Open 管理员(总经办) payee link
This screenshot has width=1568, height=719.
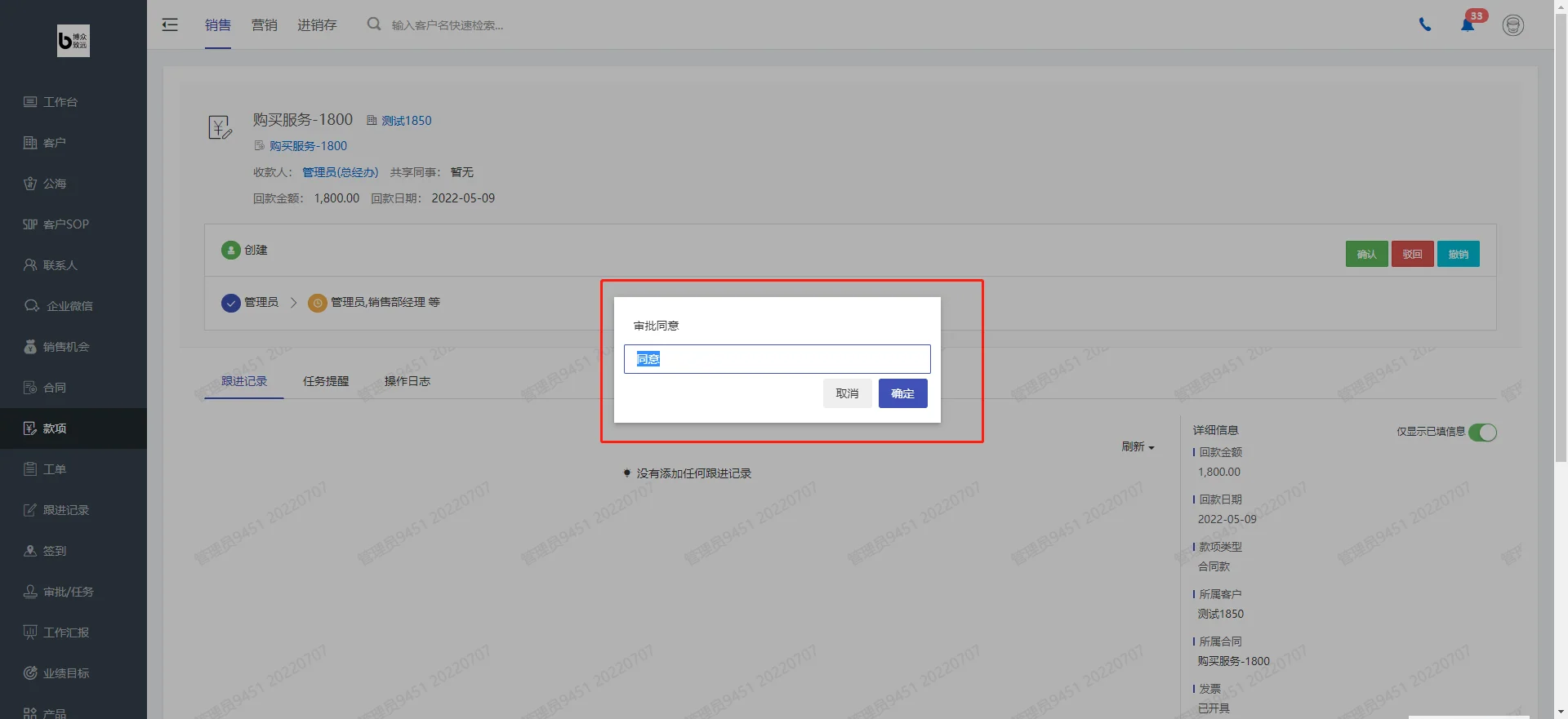pyautogui.click(x=341, y=172)
